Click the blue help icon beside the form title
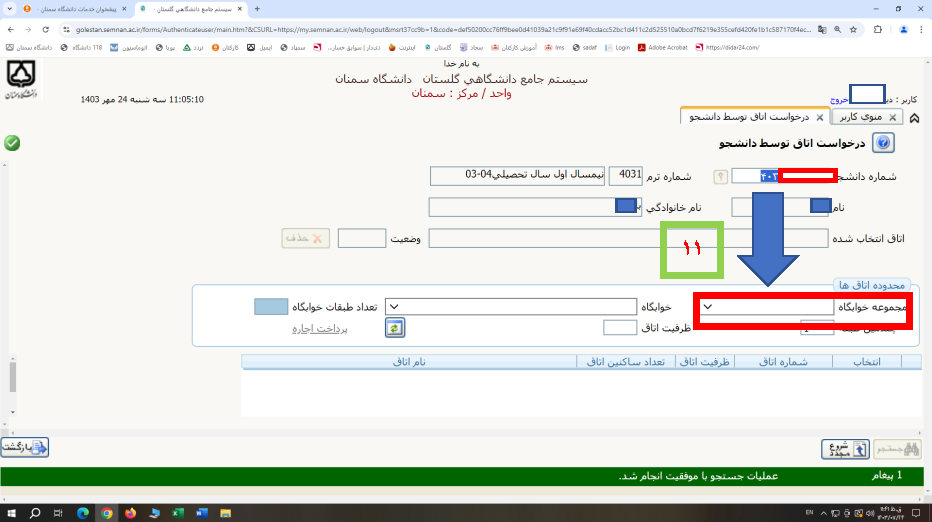Screen dimensions: 932x522 coord(884,143)
